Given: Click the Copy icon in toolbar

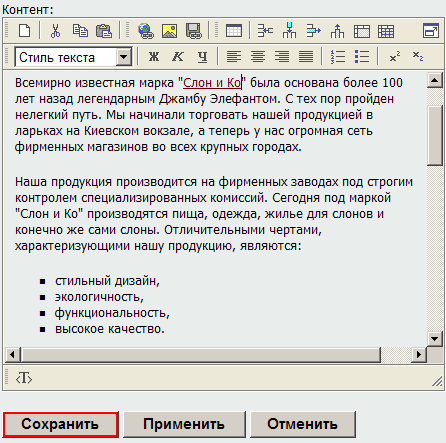Looking at the screenshot, I should tap(80, 31).
